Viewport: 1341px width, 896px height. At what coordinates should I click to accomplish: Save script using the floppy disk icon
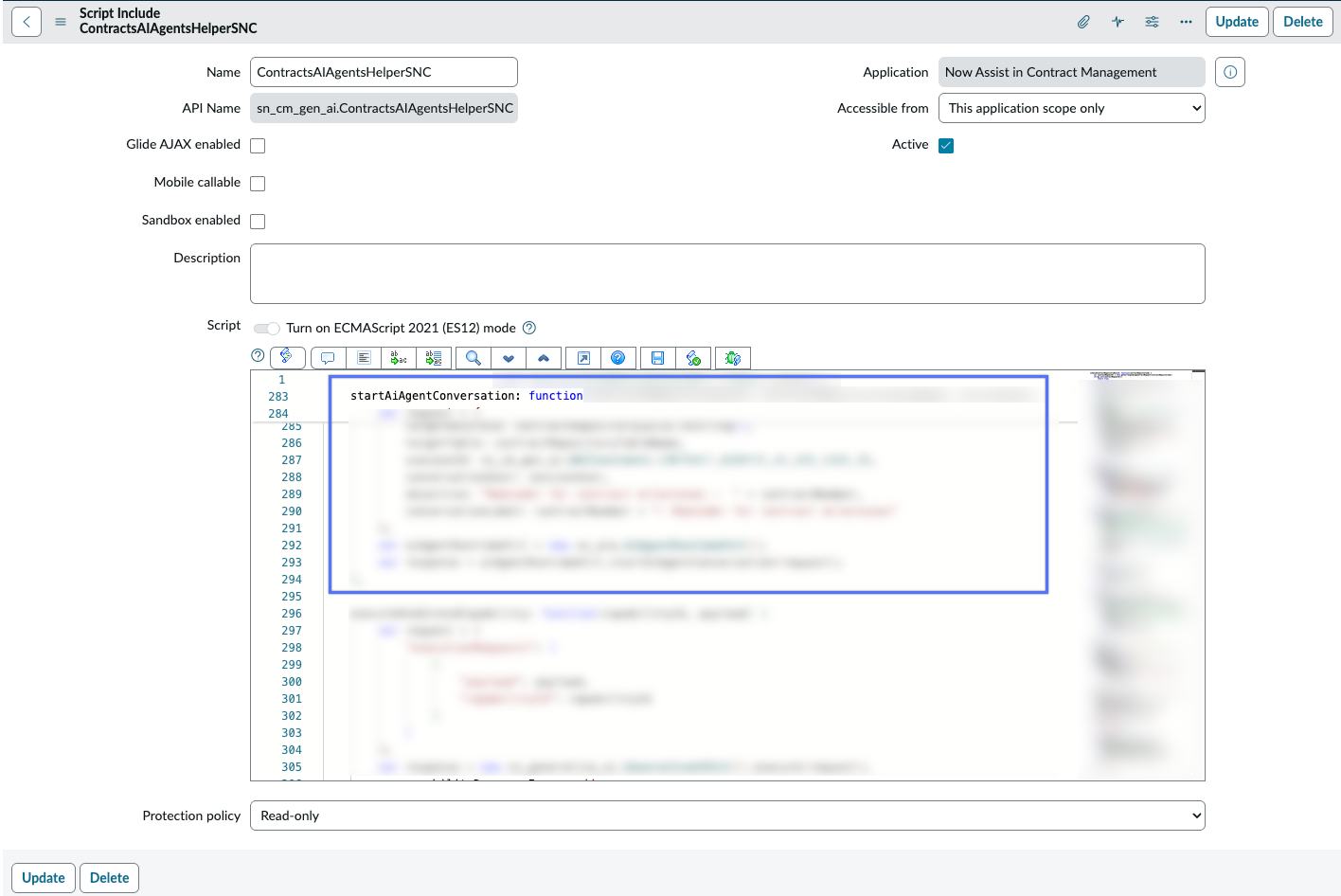tap(657, 358)
